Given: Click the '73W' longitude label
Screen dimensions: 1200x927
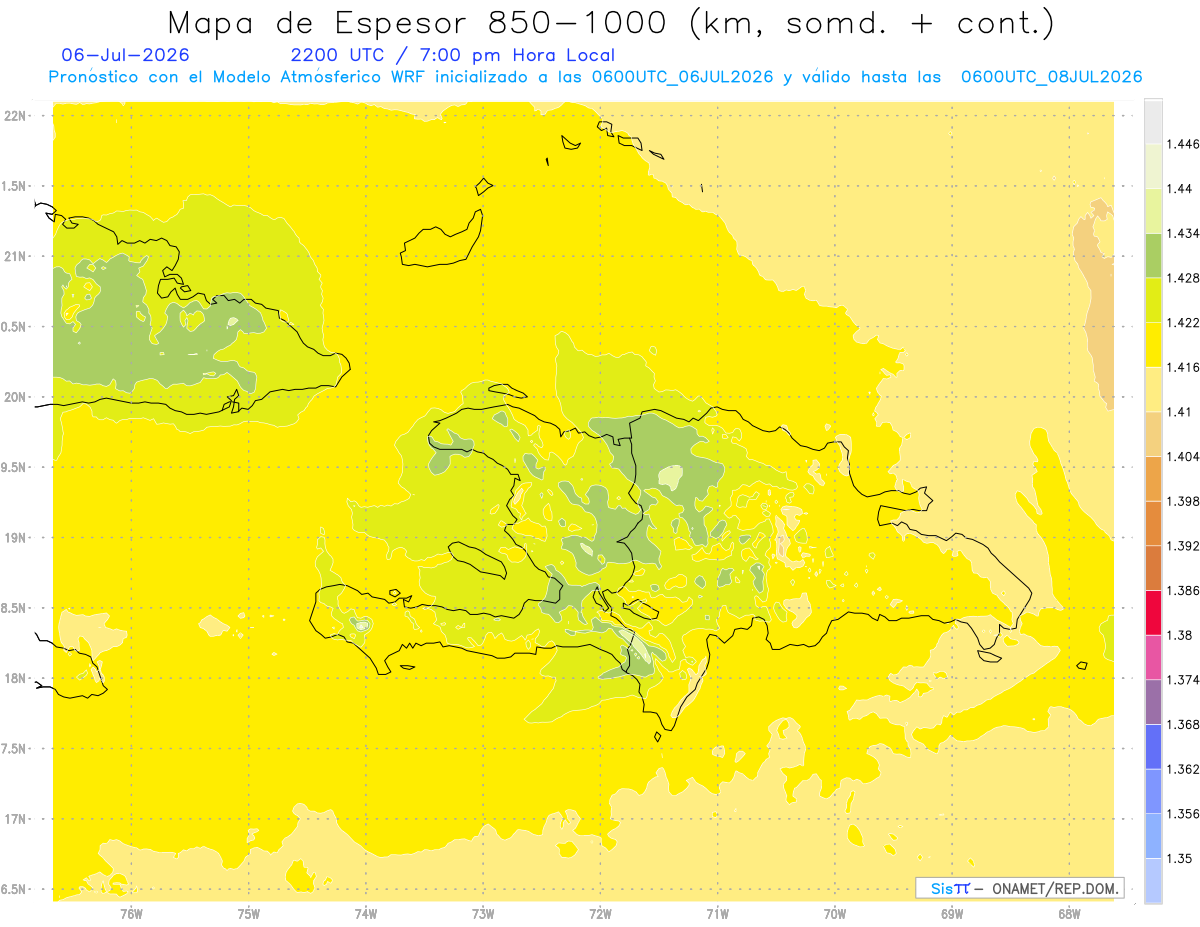Looking at the screenshot, I should (483, 913).
